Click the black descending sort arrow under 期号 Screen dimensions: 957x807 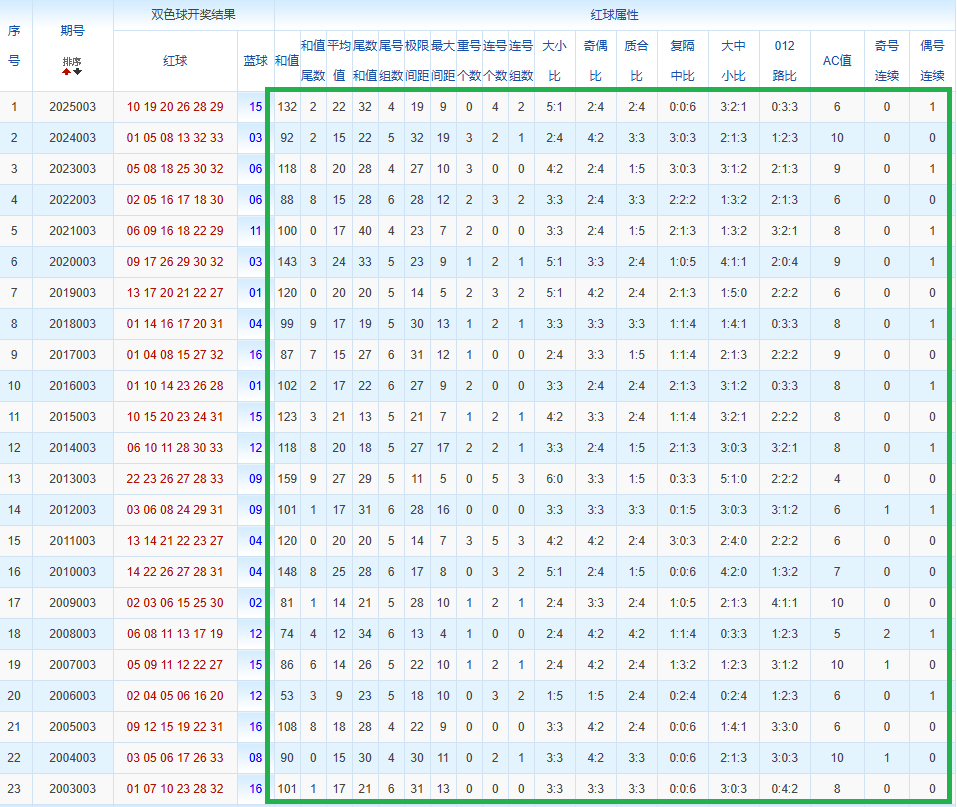click(x=78, y=72)
